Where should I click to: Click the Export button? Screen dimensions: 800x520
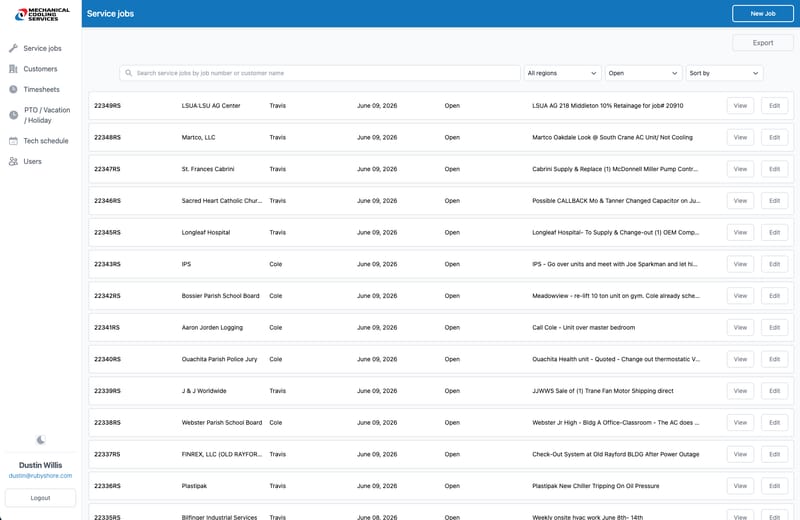[763, 43]
